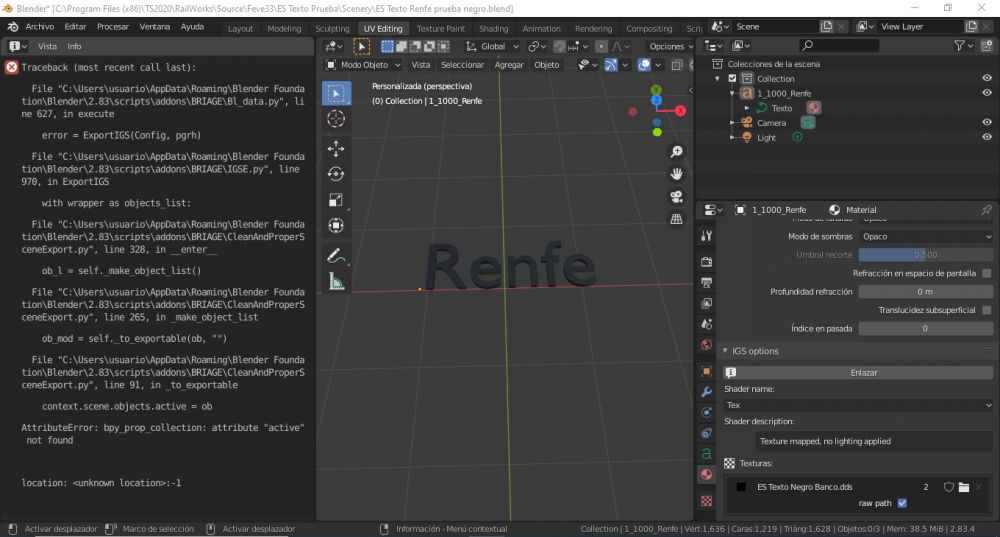The width and height of the screenshot is (1000, 537).
Task: Click the Enlazar button
Action: pyautogui.click(x=858, y=372)
